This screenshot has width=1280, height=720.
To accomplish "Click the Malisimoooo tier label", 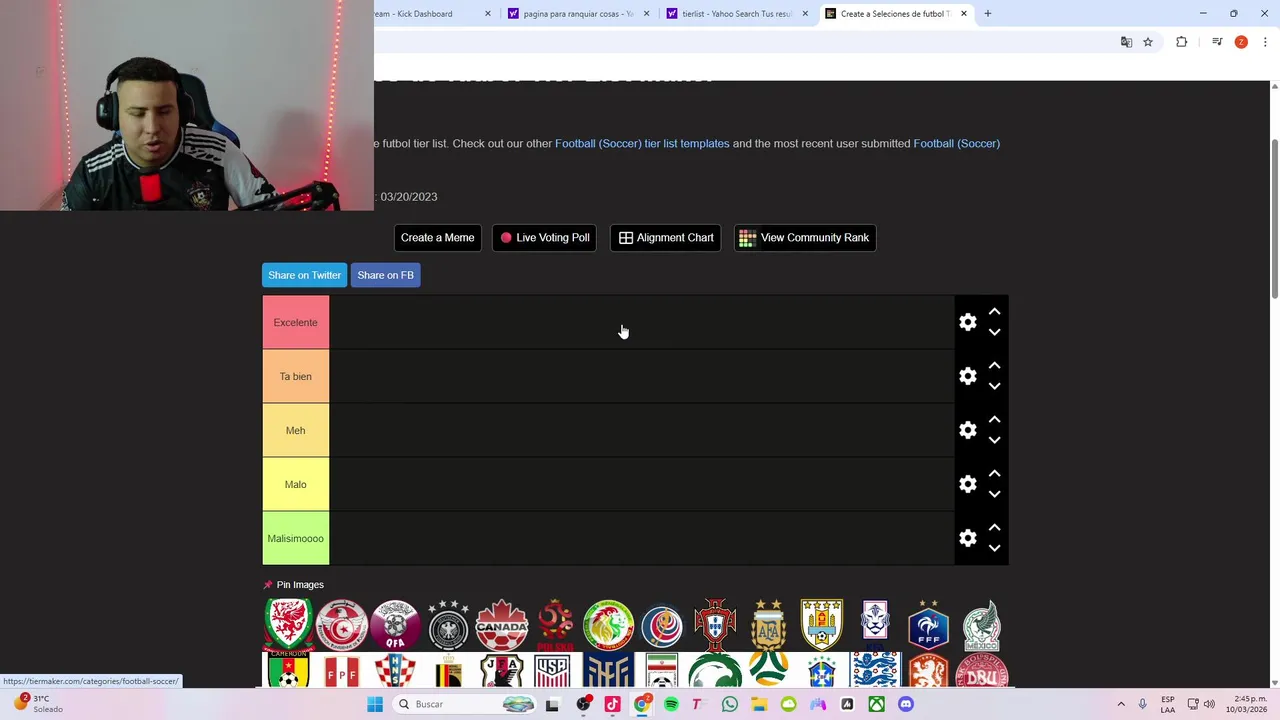I will click(x=295, y=538).
